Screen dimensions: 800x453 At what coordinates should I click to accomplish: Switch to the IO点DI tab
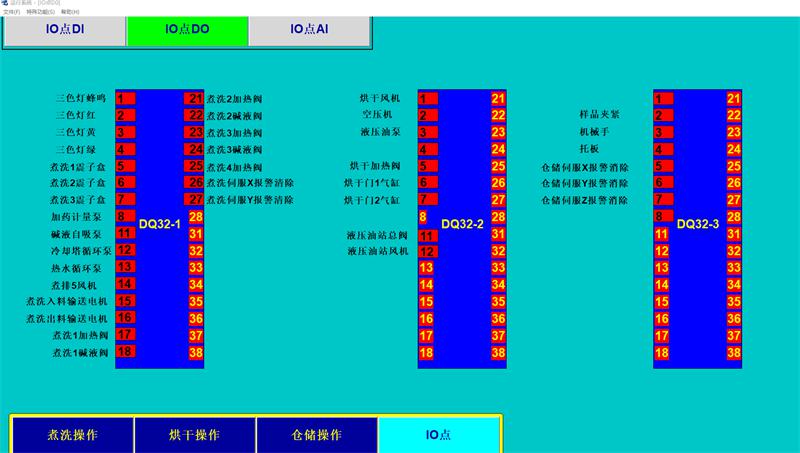[x=65, y=30]
